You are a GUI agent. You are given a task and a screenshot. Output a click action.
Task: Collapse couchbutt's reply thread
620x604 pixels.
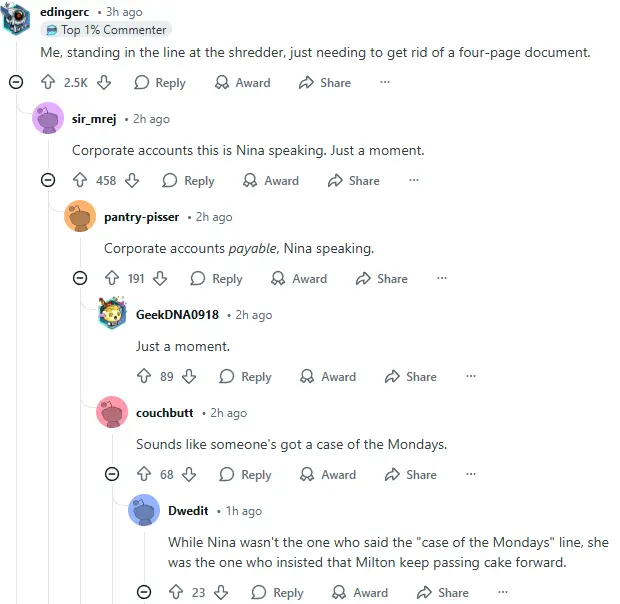click(112, 474)
